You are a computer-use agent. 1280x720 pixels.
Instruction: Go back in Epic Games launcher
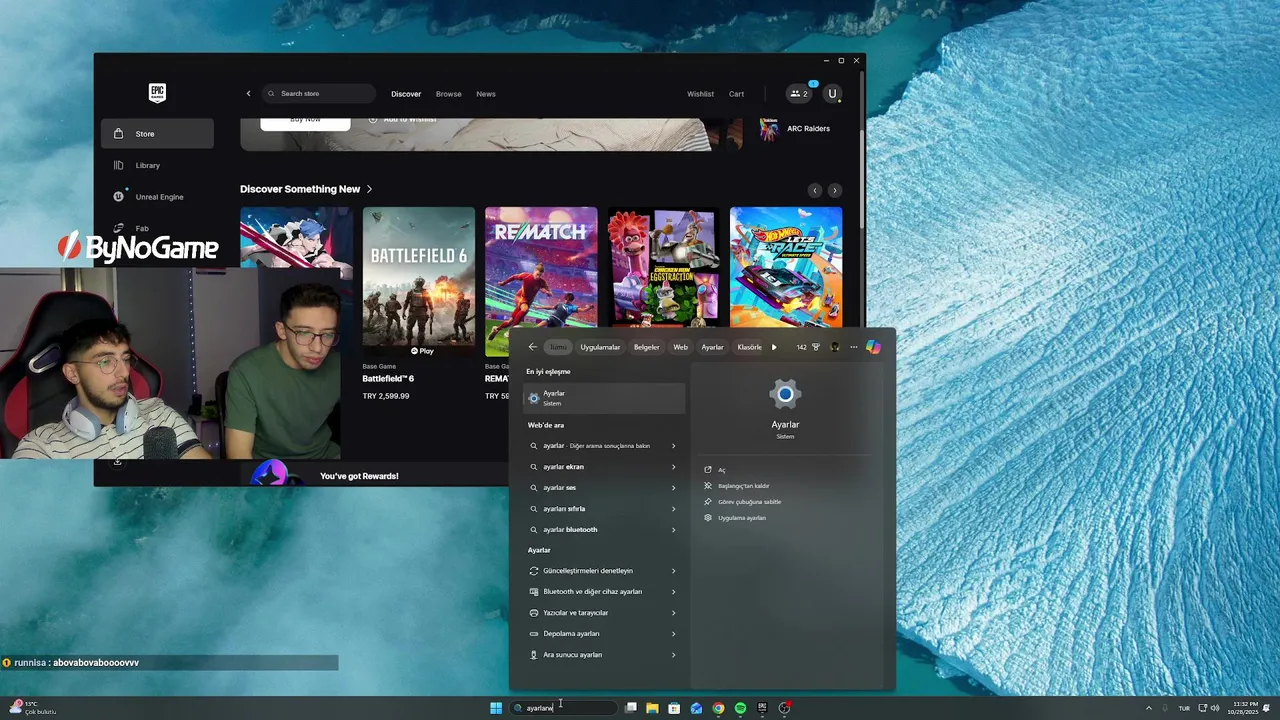coord(249,94)
